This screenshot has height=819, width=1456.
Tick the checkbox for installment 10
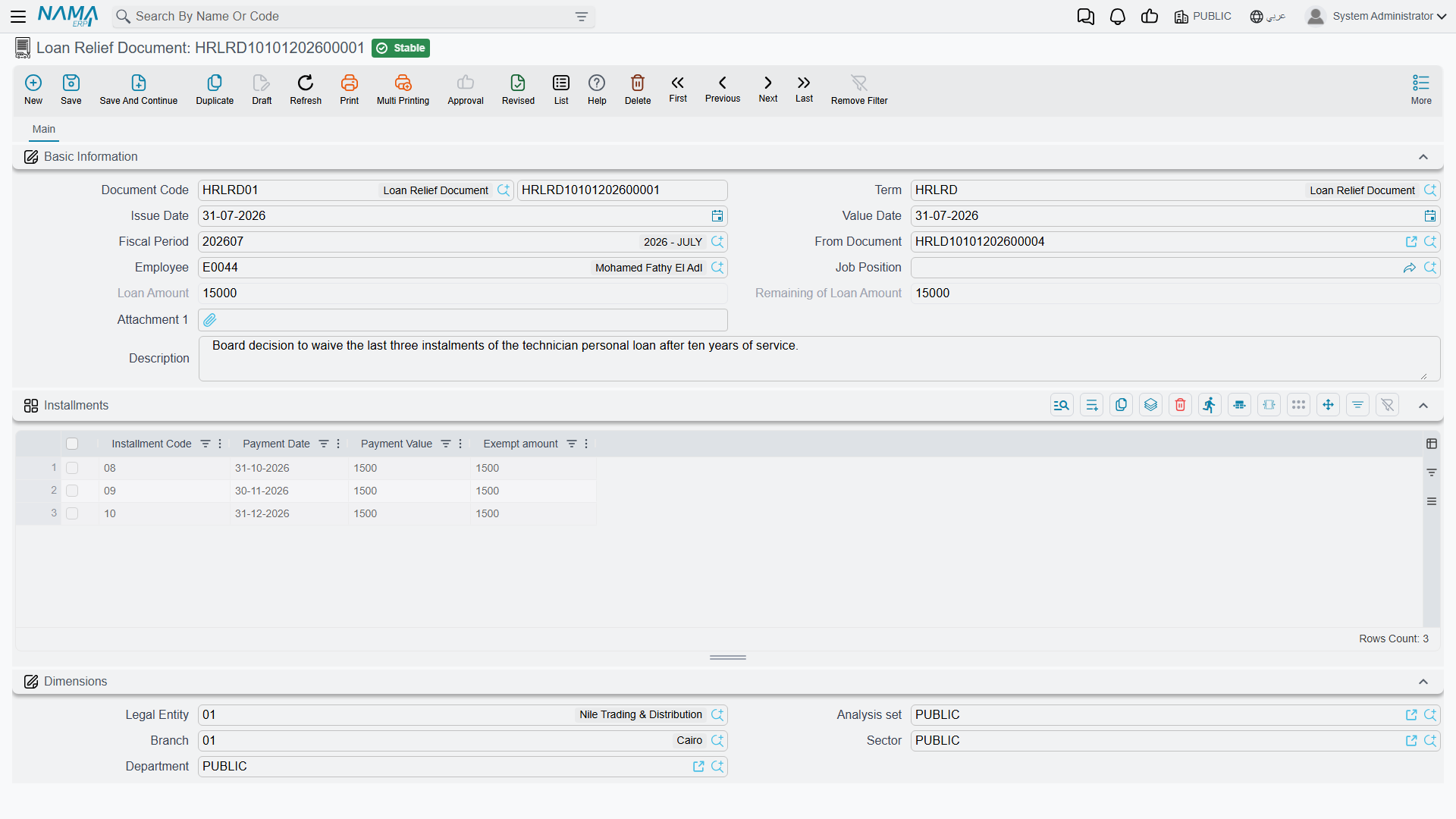(x=72, y=513)
